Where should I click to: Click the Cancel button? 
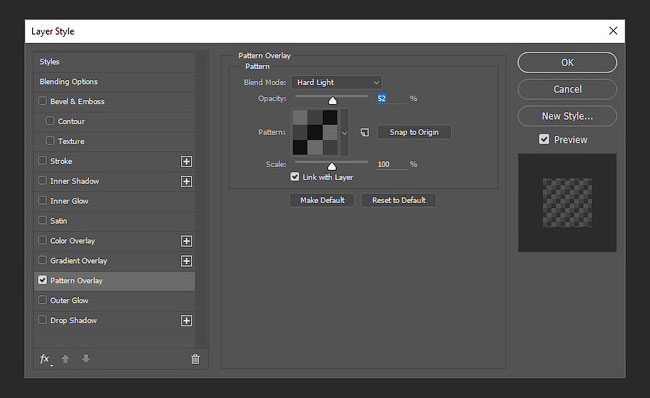[567, 89]
